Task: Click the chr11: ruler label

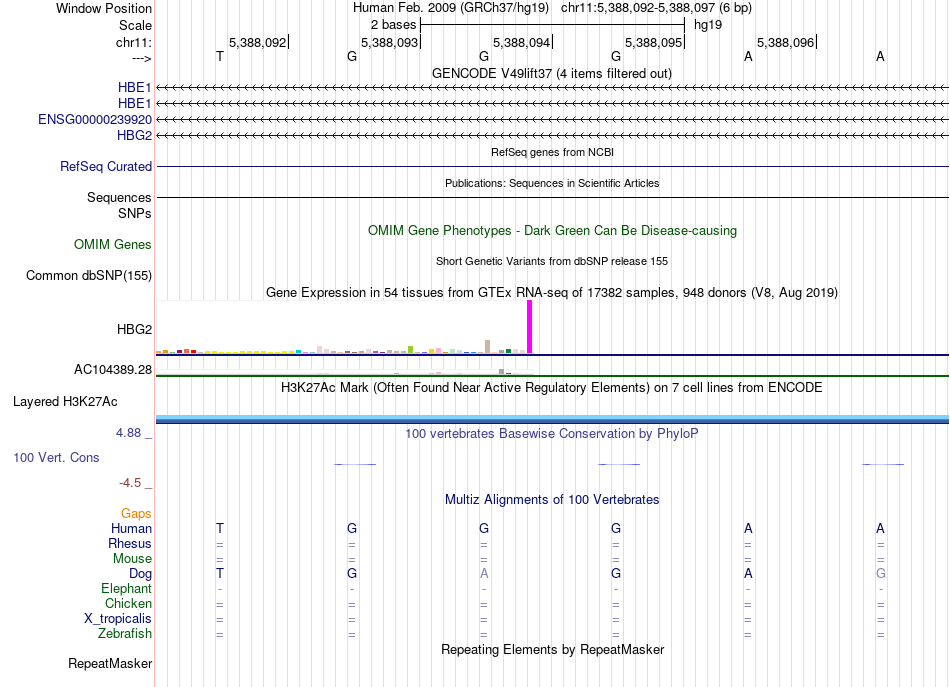Action: pyautogui.click(x=133, y=42)
